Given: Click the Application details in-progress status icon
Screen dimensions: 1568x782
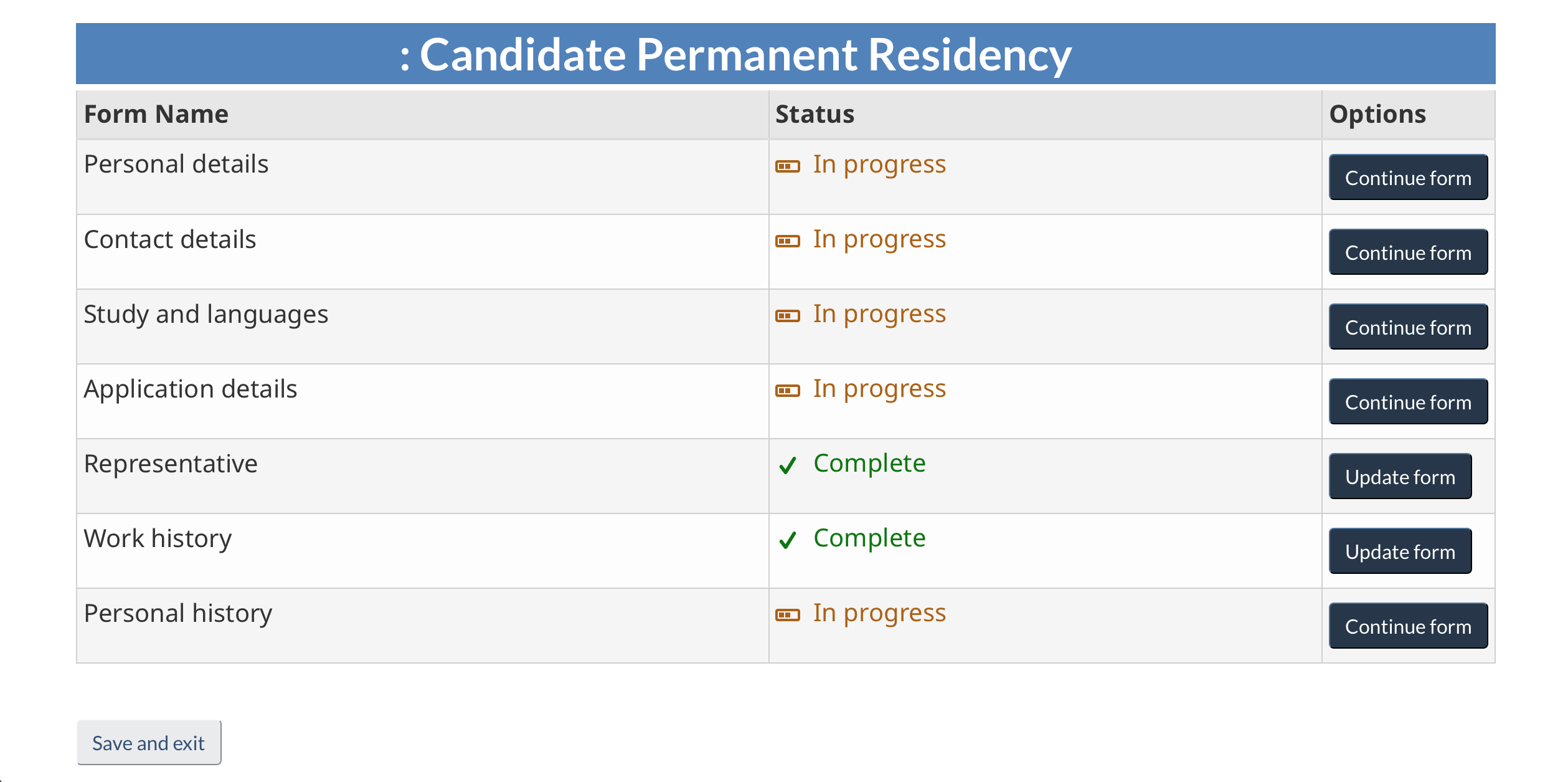Looking at the screenshot, I should click(x=787, y=391).
